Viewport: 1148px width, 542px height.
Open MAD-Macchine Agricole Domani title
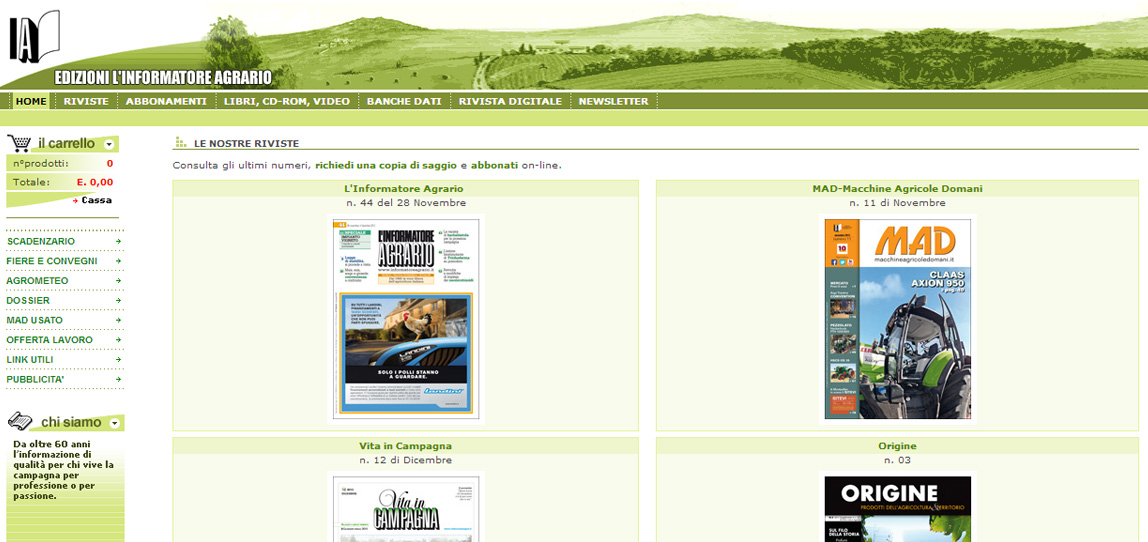click(897, 188)
